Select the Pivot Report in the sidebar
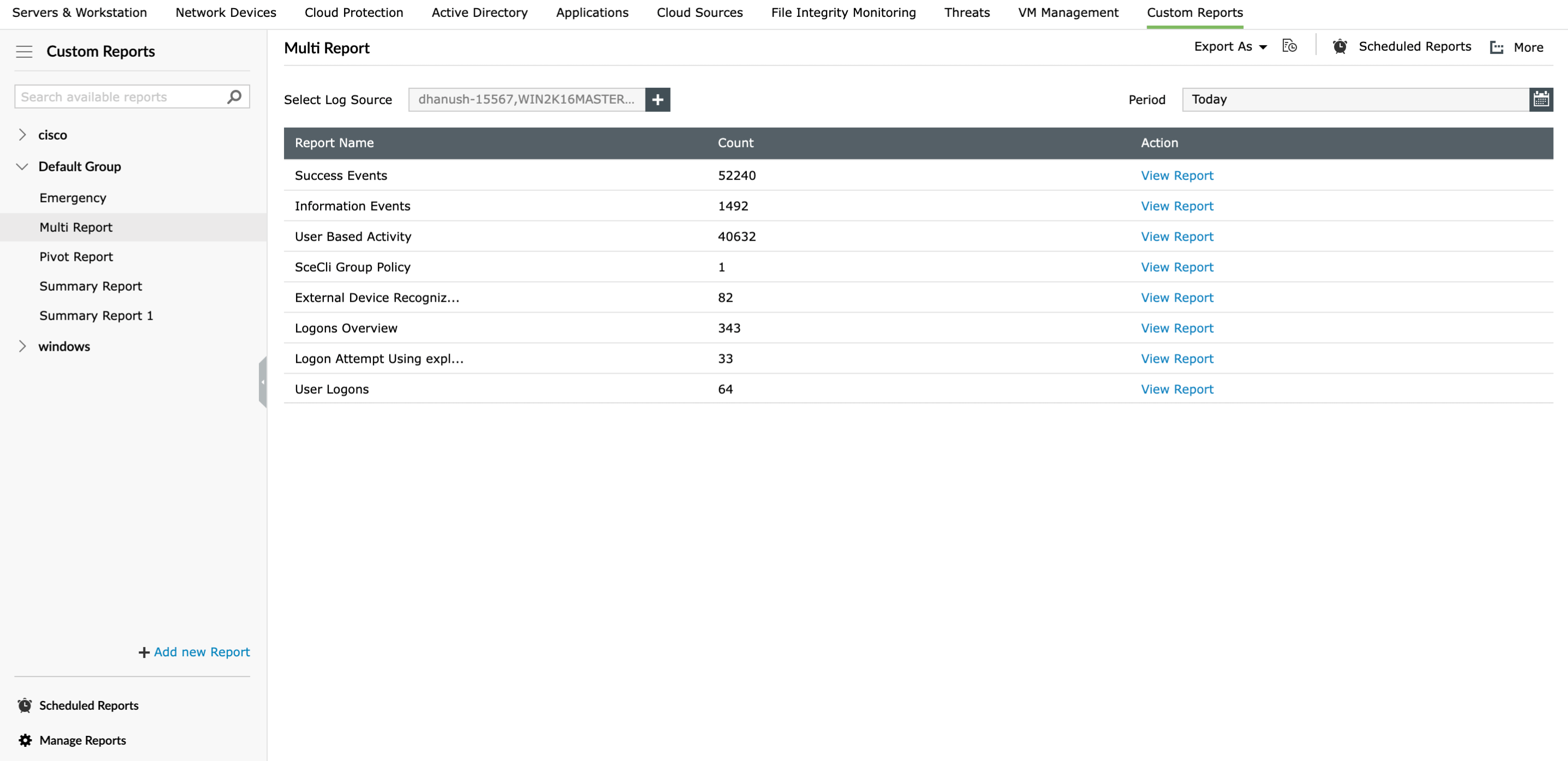Image resolution: width=1568 pixels, height=761 pixels. (76, 256)
